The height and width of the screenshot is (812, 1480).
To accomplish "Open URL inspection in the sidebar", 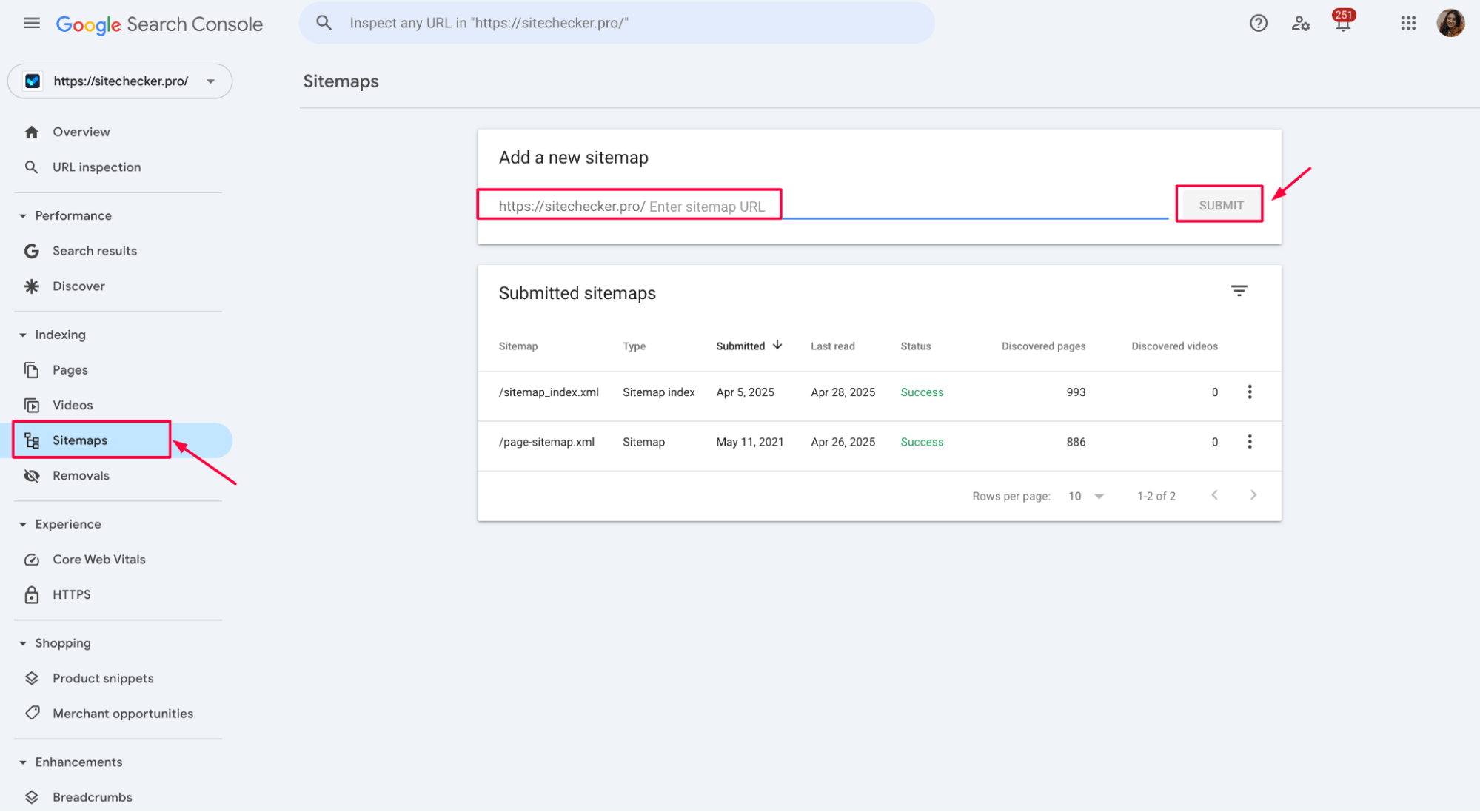I will pyautogui.click(x=97, y=167).
